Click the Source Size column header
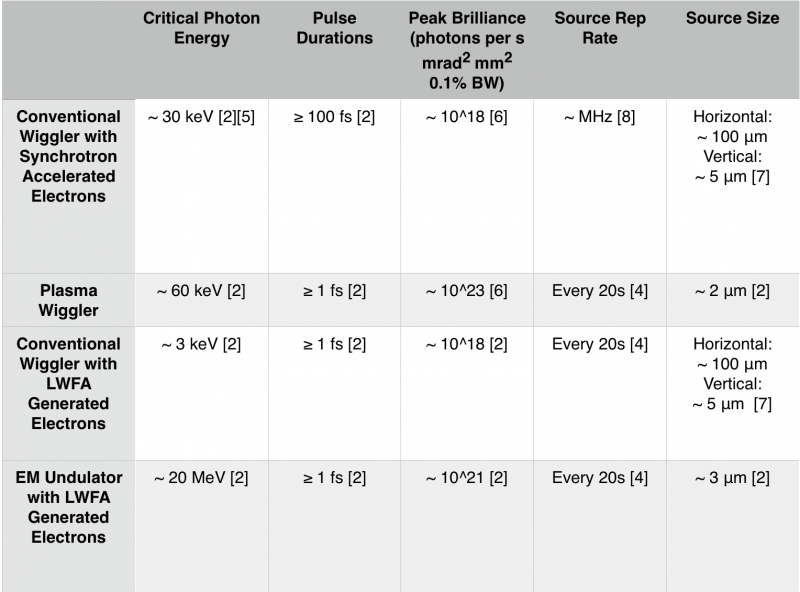This screenshot has height=592, width=800. pyautogui.click(x=732, y=19)
